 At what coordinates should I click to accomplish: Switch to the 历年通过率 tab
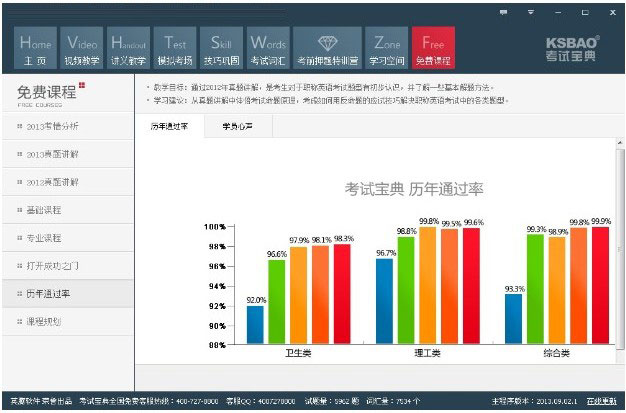point(169,127)
